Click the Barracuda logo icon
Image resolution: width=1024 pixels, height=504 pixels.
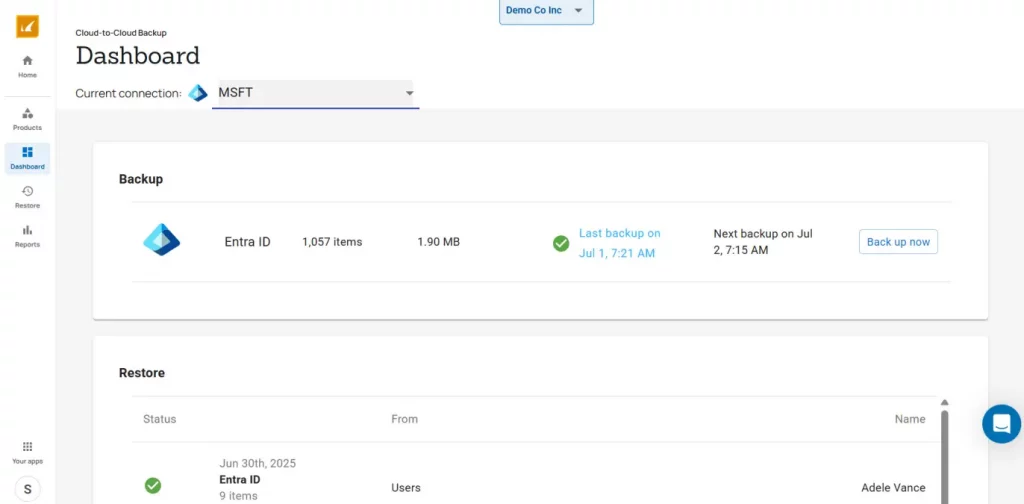27,26
